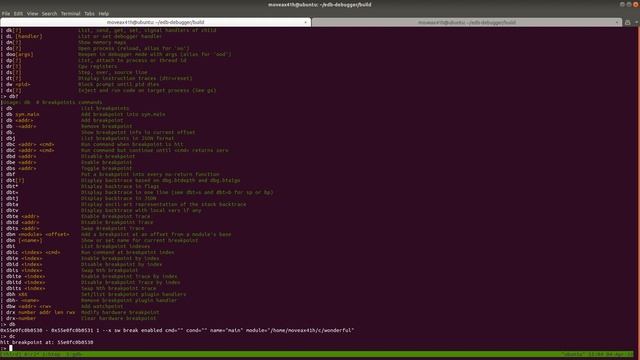Click the 'dL [handler]' help row
Image resolution: width=640 pixels, height=360 pixels.
click(81, 36)
